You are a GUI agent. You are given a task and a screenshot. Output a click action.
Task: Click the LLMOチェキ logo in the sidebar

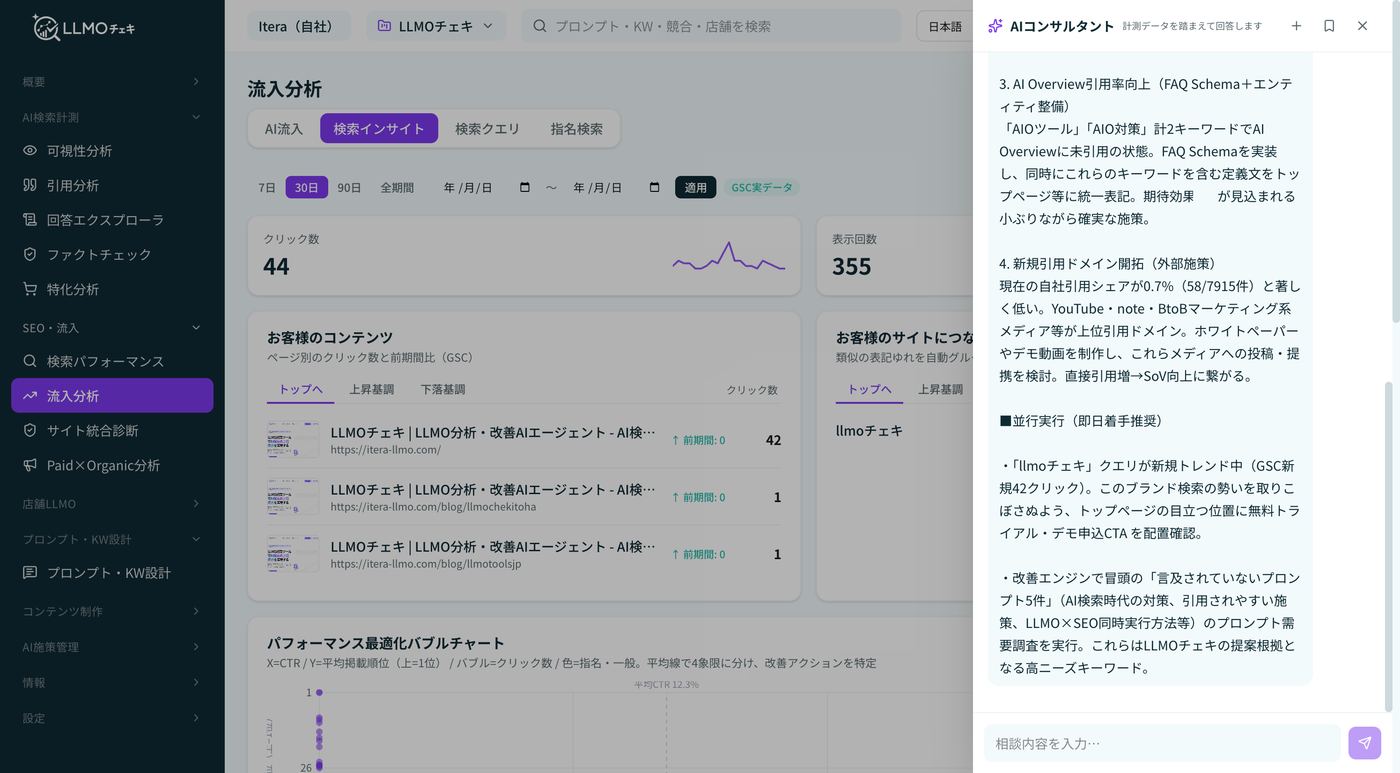tap(84, 28)
